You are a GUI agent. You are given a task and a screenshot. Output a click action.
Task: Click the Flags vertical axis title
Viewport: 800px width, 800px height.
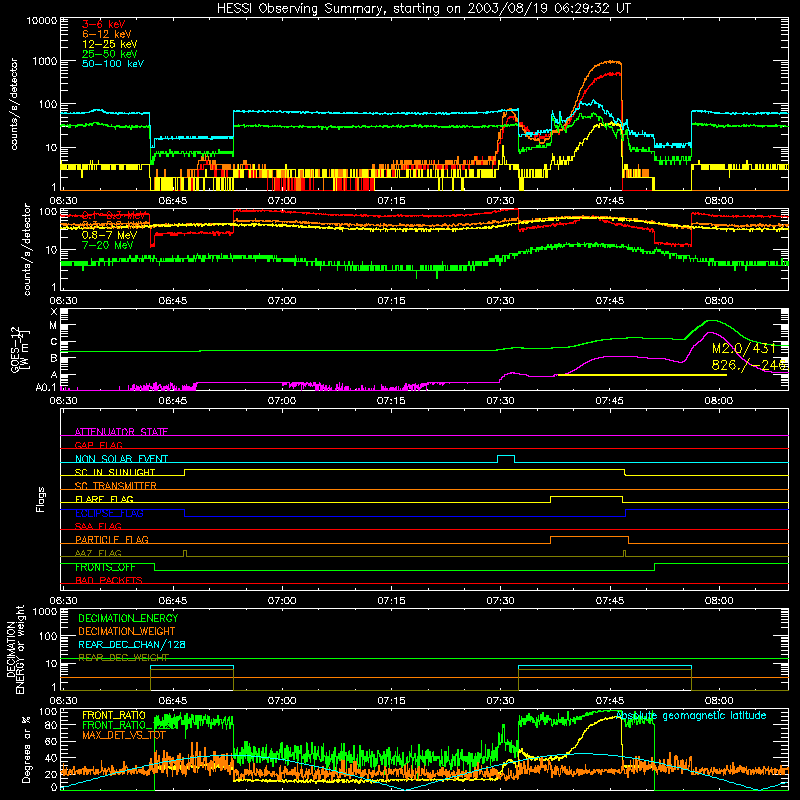tap(41, 499)
